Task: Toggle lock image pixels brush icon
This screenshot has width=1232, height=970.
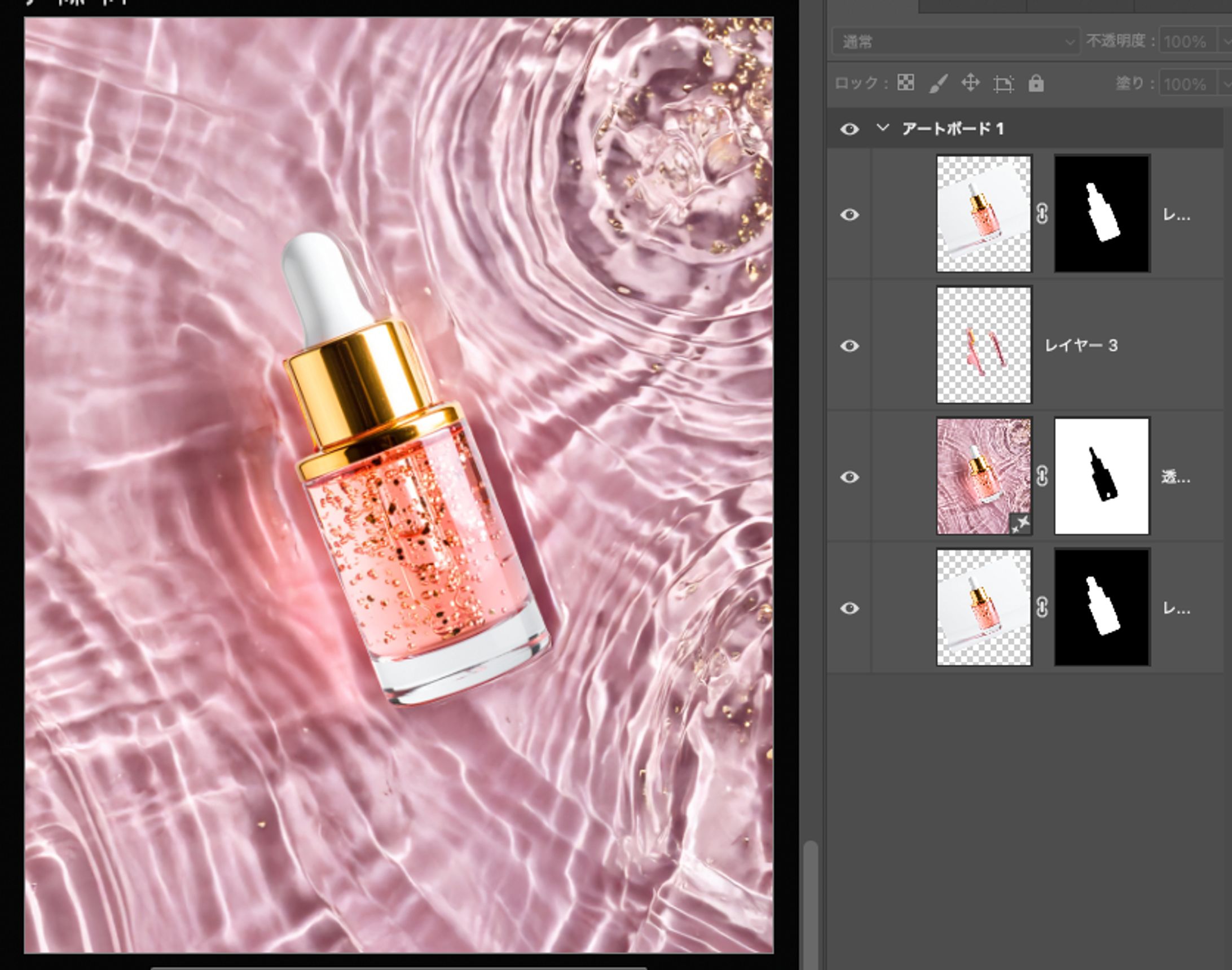Action: [939, 84]
